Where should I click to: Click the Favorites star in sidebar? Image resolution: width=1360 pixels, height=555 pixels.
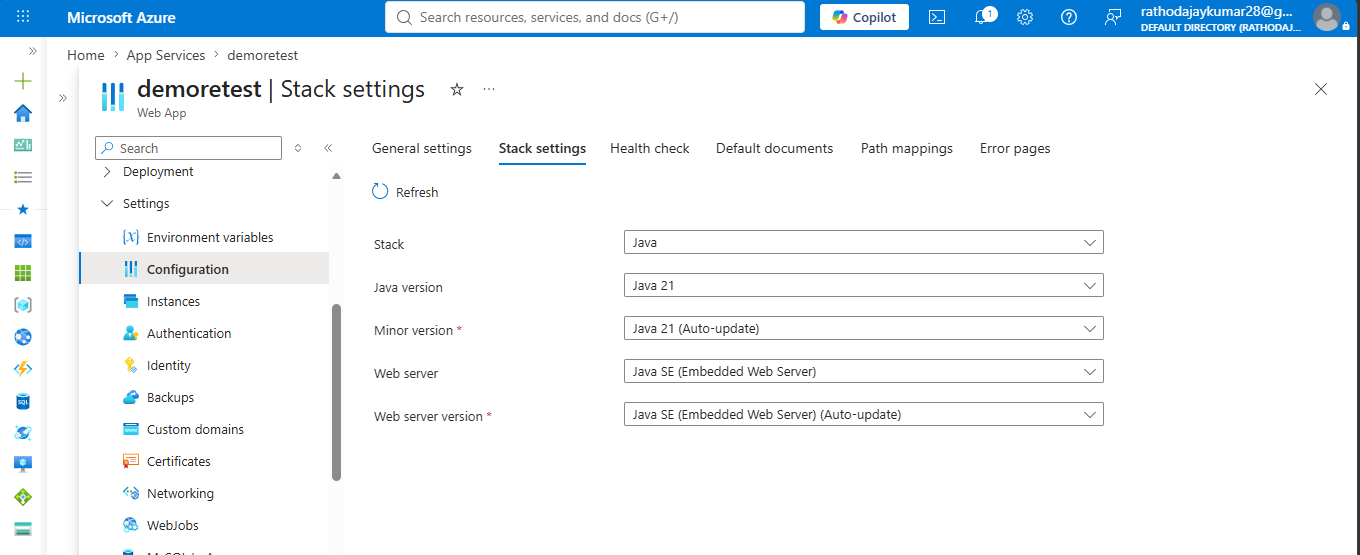click(23, 209)
